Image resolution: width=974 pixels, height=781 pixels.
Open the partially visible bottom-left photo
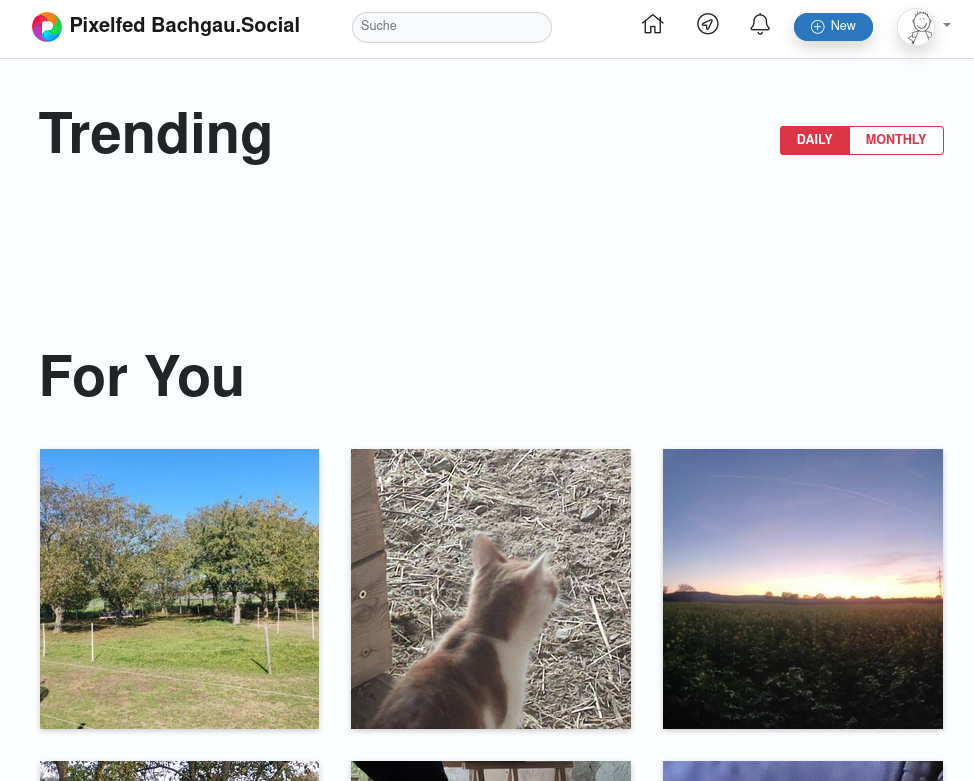pos(180,771)
